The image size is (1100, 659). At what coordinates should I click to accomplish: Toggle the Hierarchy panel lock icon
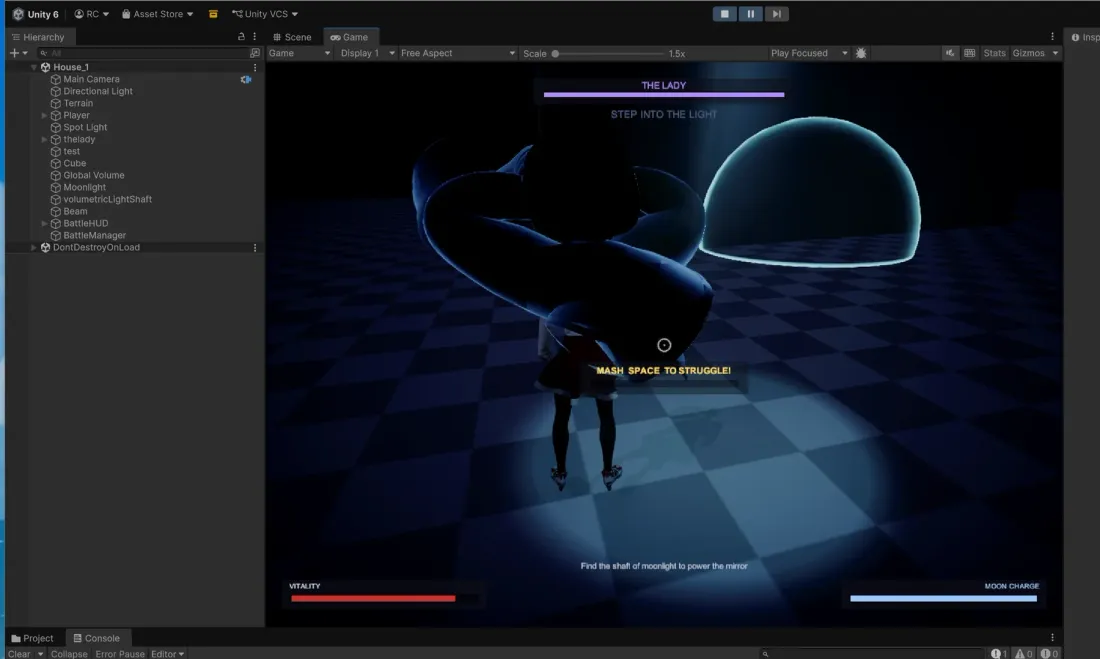pyautogui.click(x=241, y=36)
